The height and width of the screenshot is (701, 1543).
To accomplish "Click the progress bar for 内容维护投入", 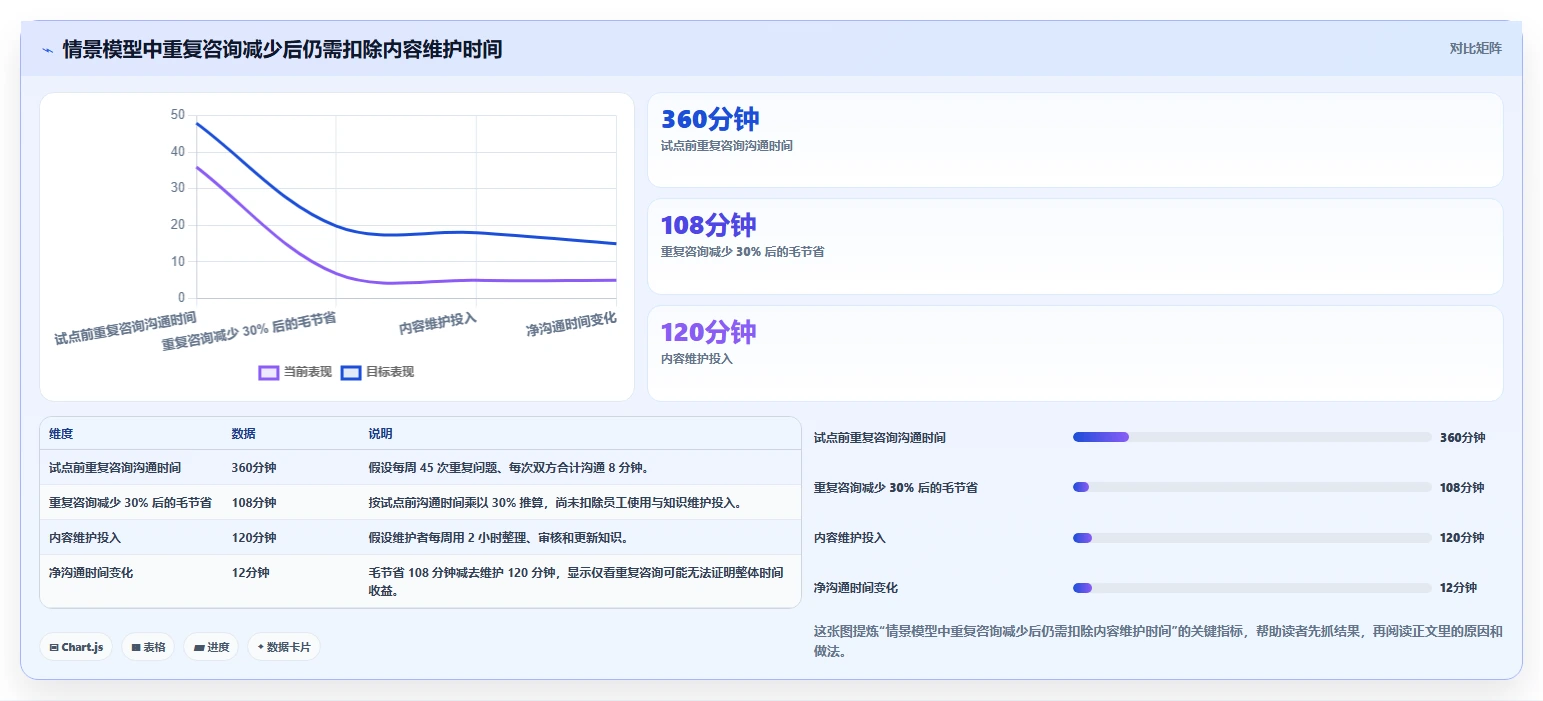I will [1252, 538].
